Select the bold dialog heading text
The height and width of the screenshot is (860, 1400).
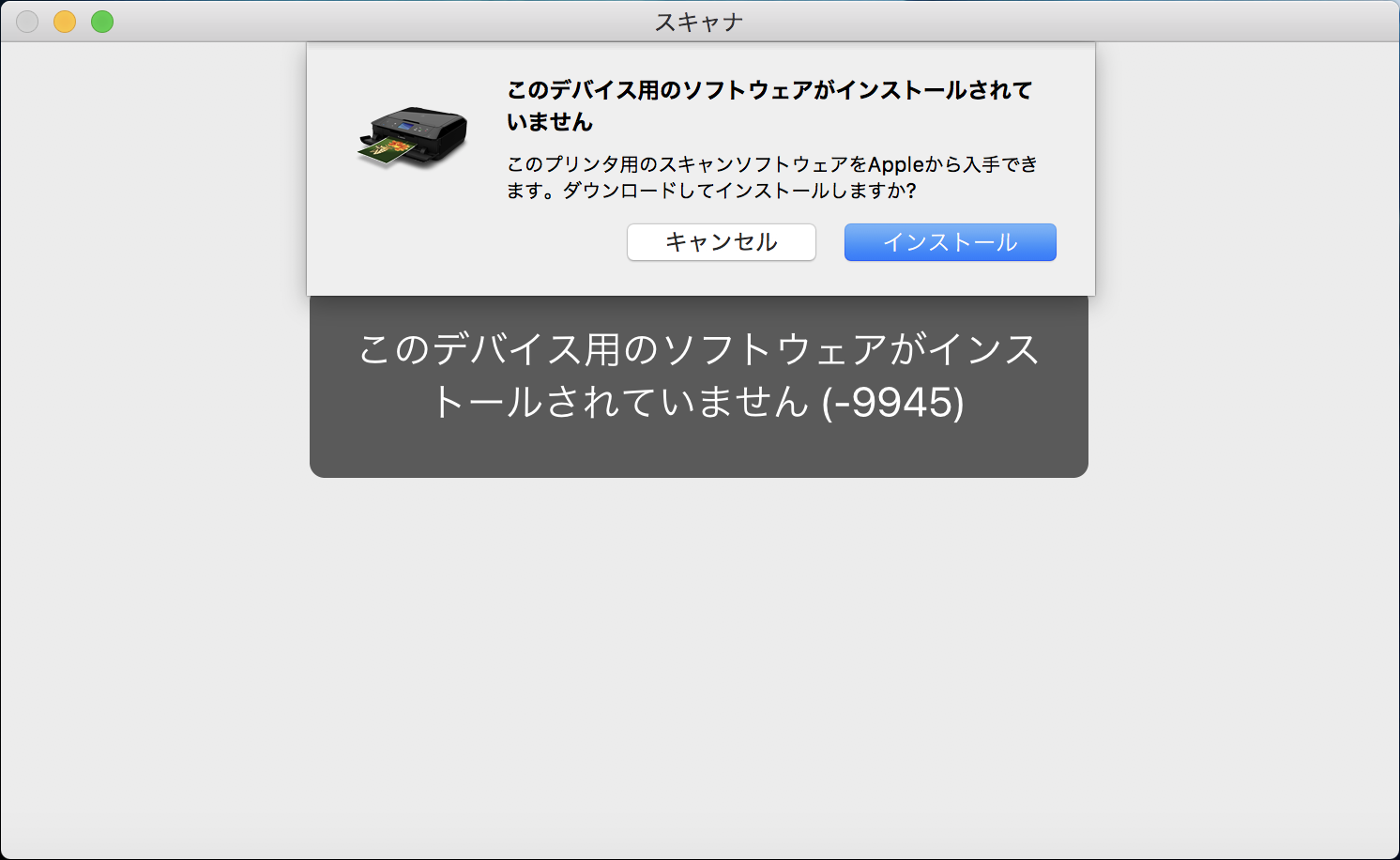[769, 105]
